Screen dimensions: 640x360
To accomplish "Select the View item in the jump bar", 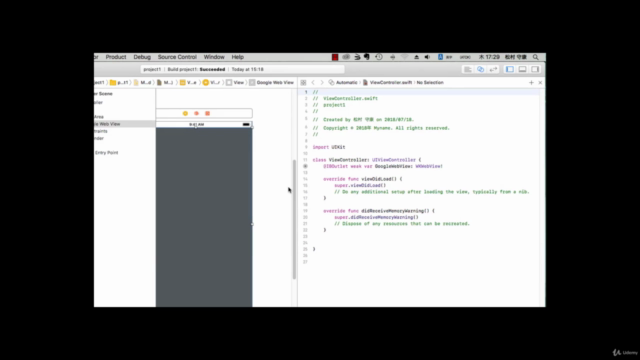I will [235, 82].
